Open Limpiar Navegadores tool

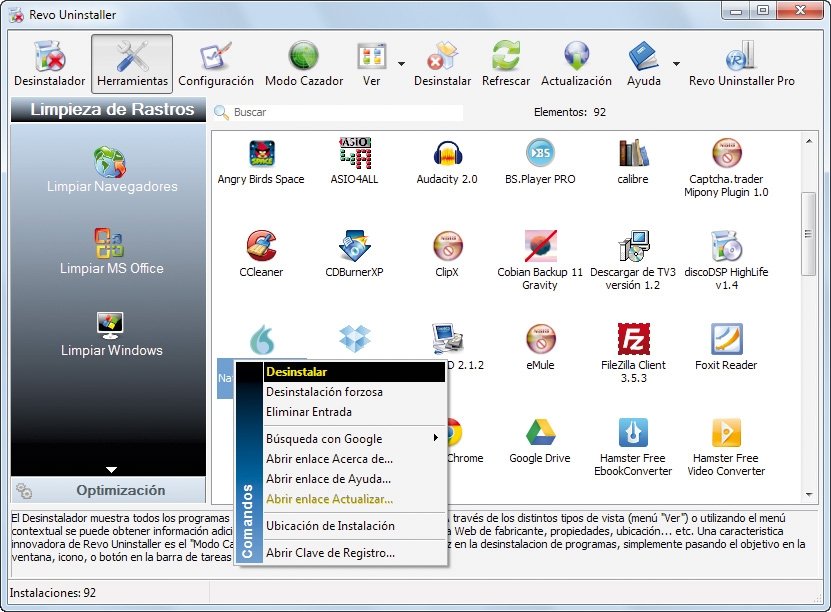(111, 170)
